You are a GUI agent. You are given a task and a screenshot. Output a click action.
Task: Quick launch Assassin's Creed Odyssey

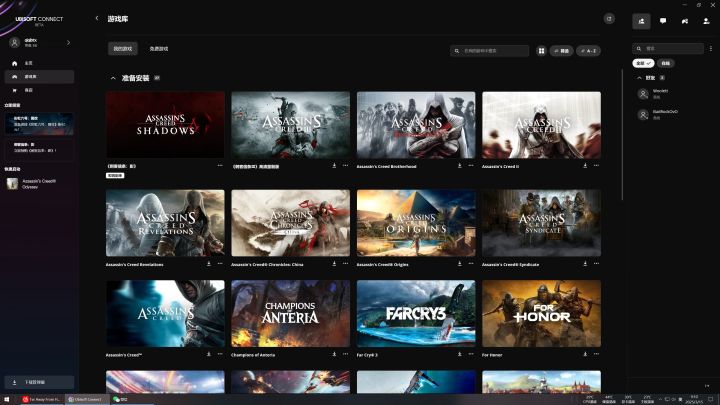point(39,184)
